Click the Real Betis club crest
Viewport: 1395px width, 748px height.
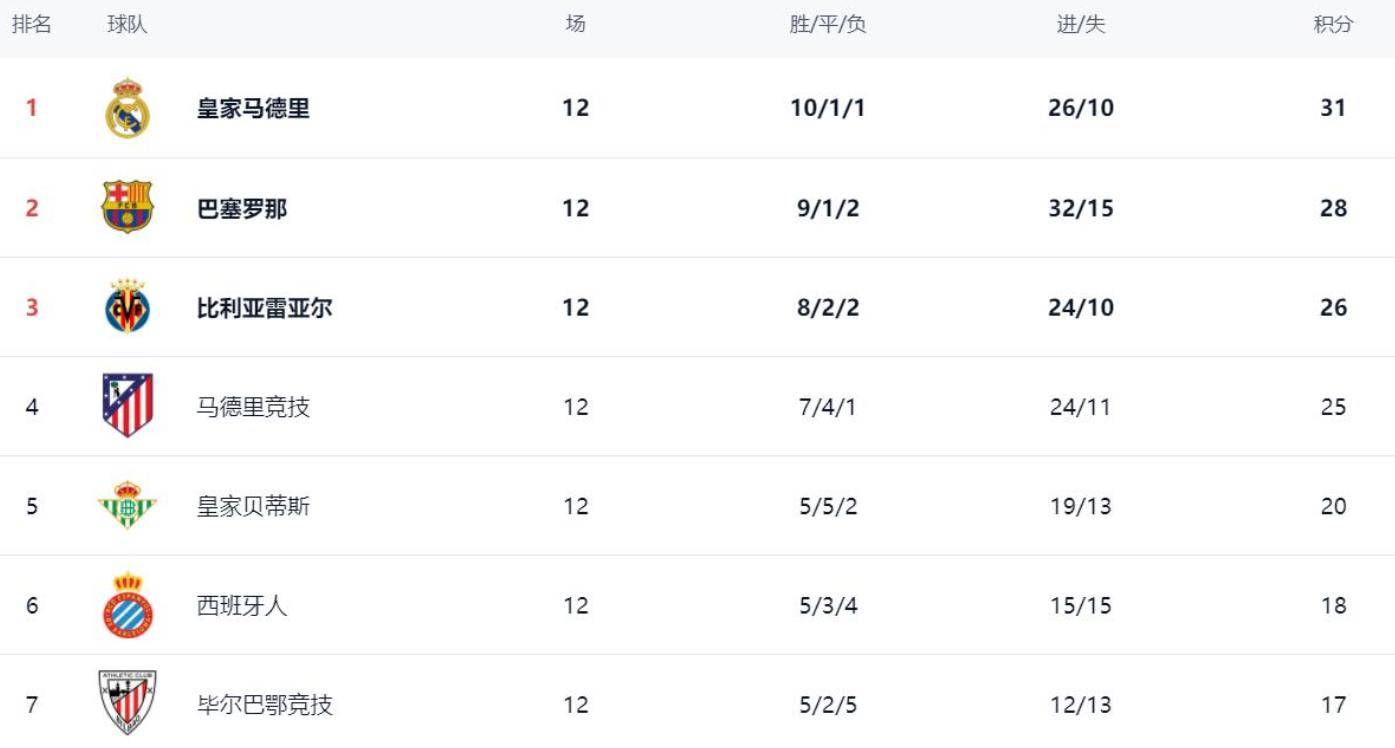127,506
